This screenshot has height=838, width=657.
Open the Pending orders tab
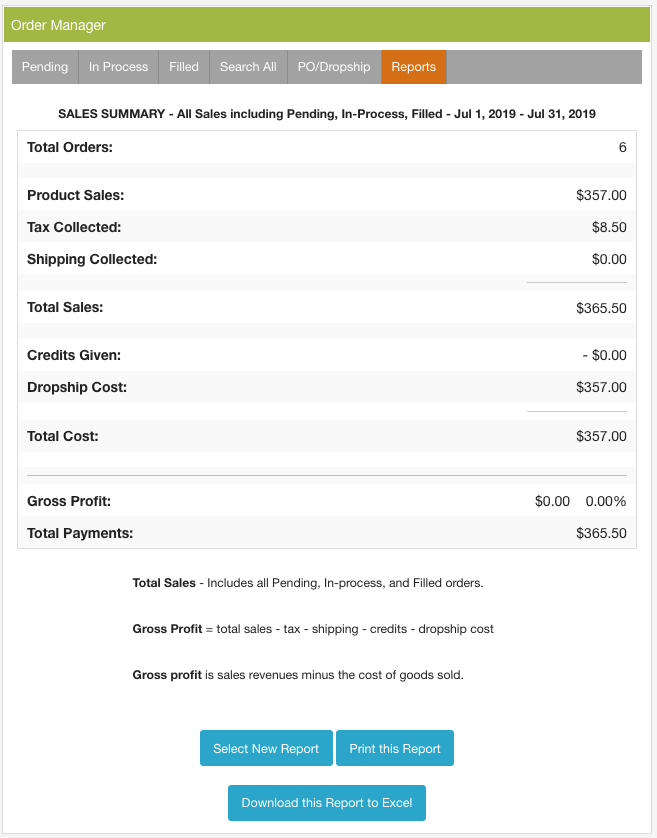pos(45,67)
